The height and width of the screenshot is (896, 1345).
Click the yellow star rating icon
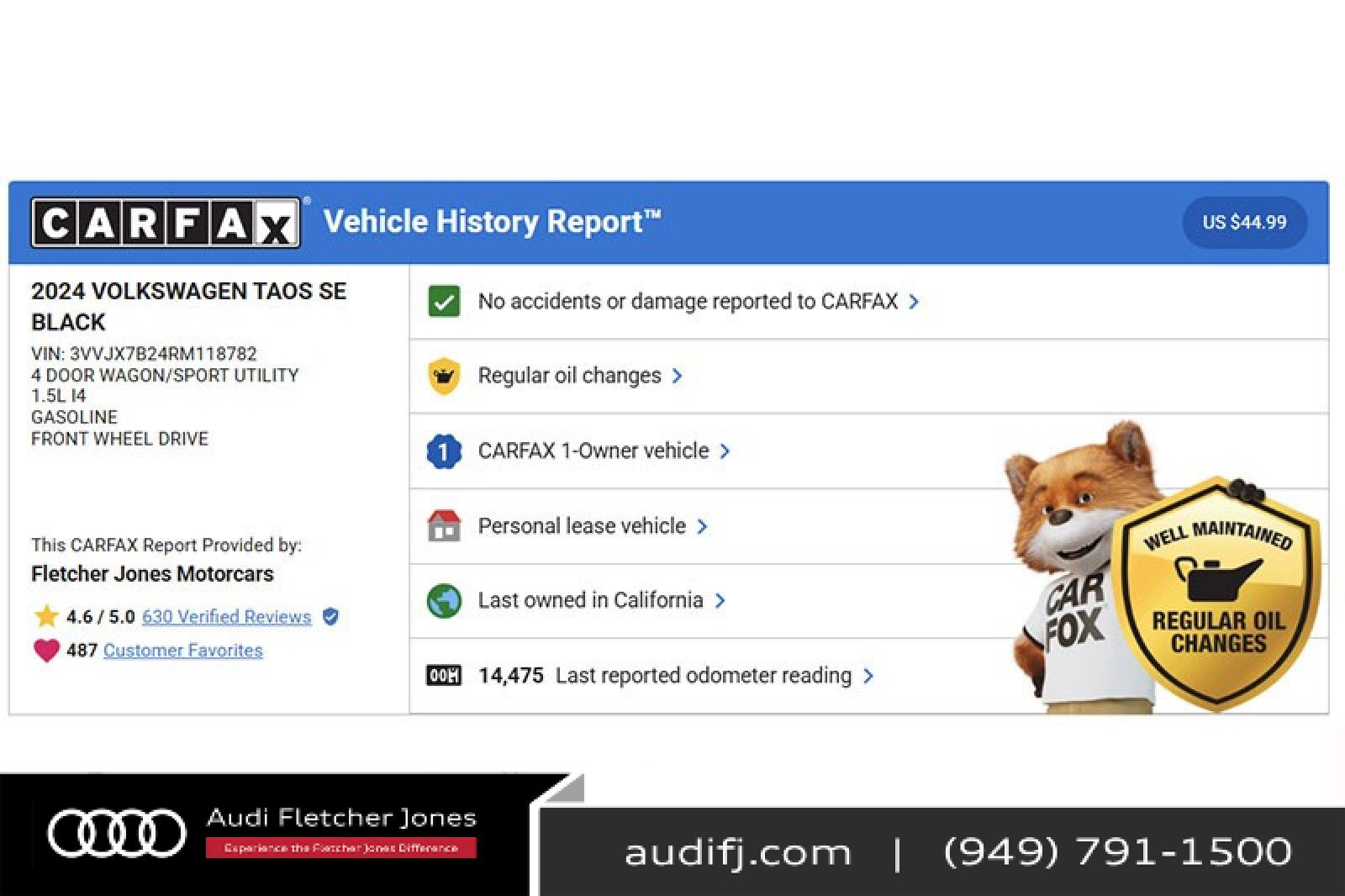point(46,614)
